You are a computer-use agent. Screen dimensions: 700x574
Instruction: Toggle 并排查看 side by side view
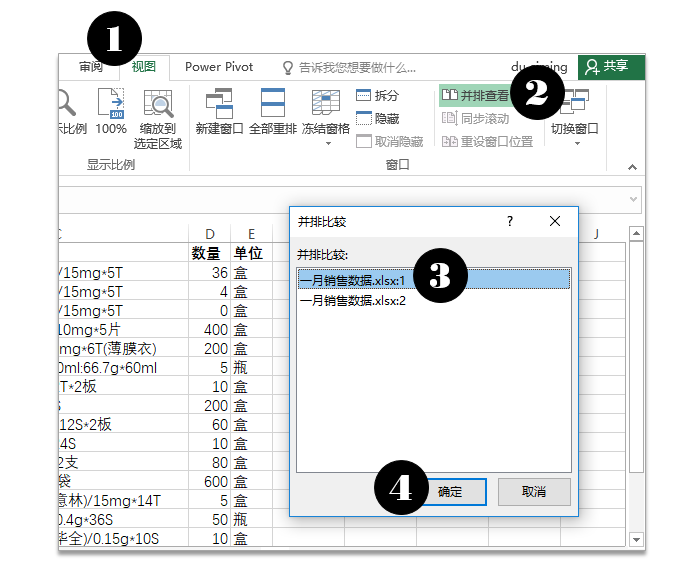point(475,95)
